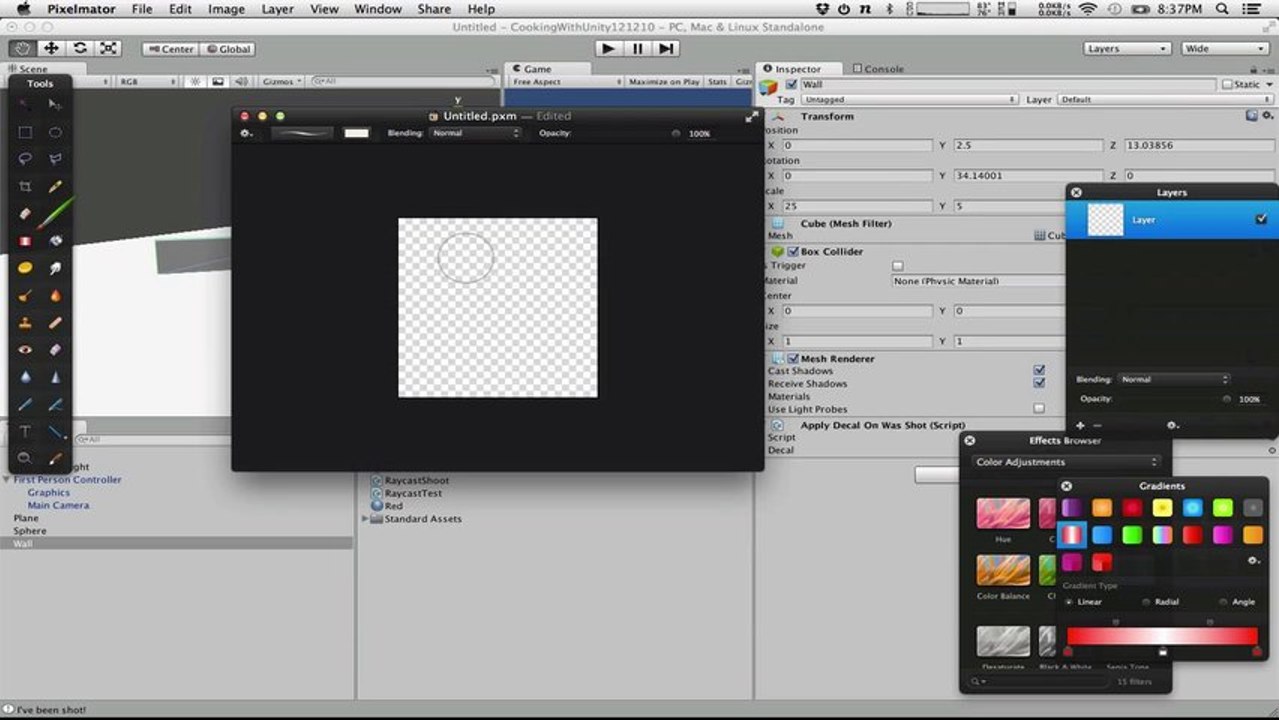Toggle the Box Collider component checkbox
This screenshot has width=1279, height=720.
[x=793, y=252]
